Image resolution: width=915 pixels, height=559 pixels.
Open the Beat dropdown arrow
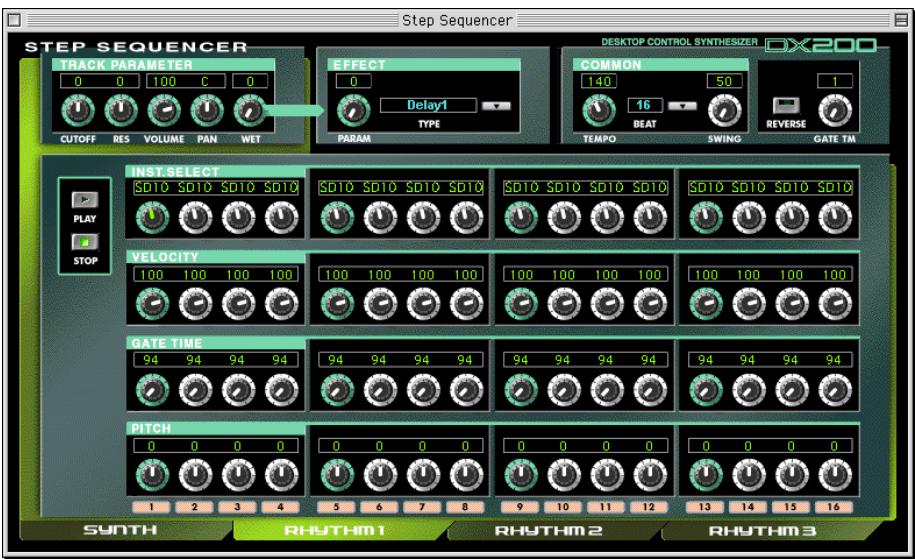pyautogui.click(x=682, y=106)
